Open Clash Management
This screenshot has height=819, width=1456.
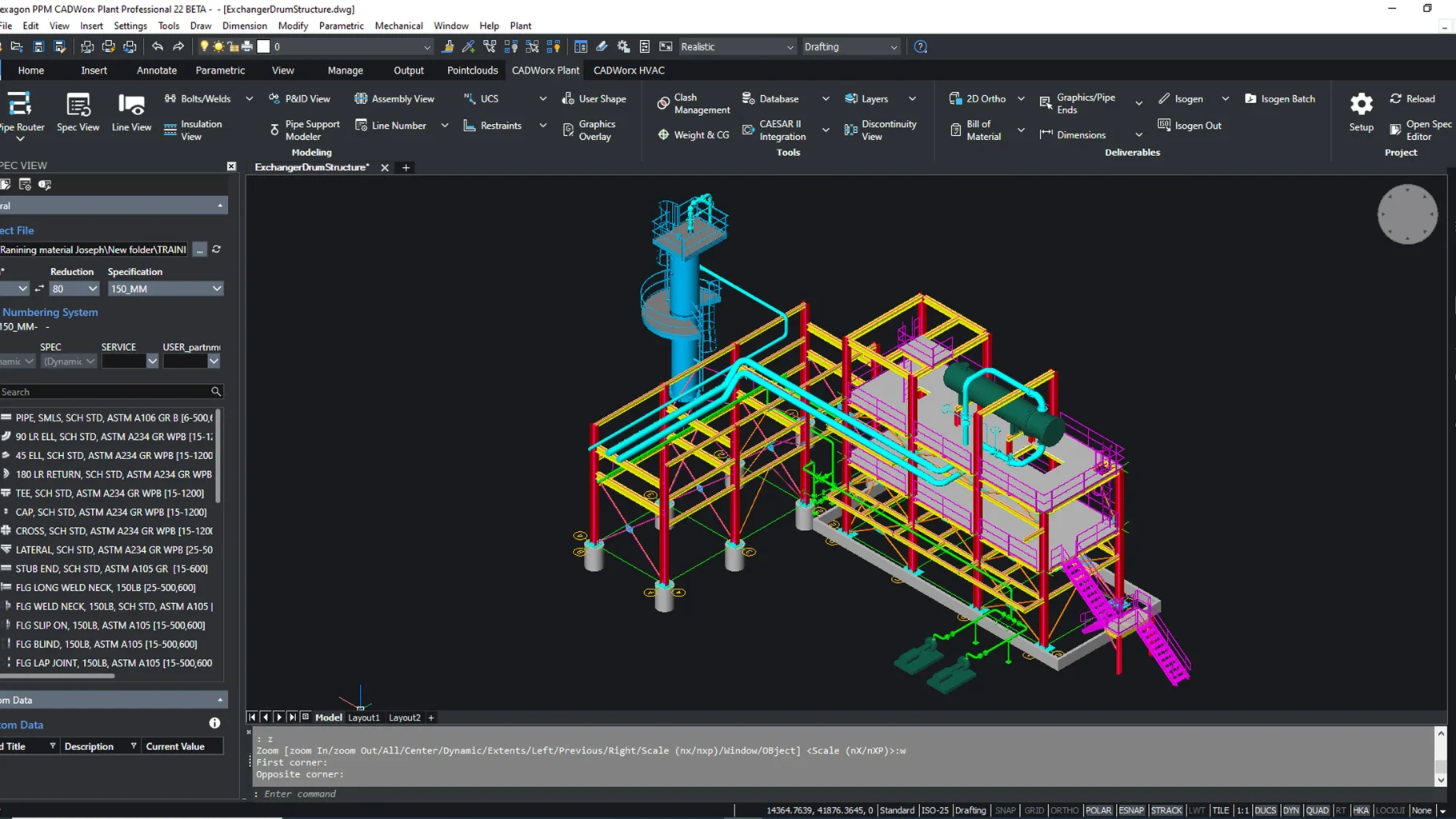point(694,103)
